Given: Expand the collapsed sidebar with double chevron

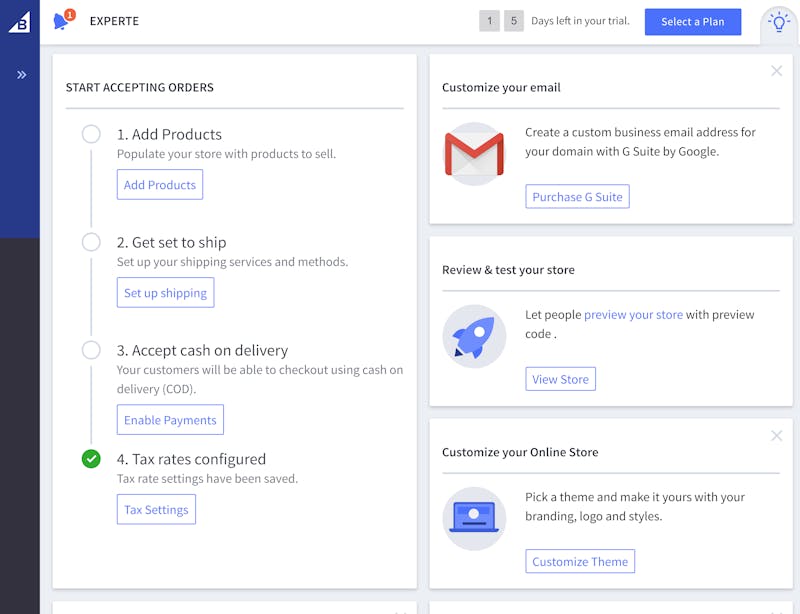Looking at the screenshot, I should tap(21, 75).
